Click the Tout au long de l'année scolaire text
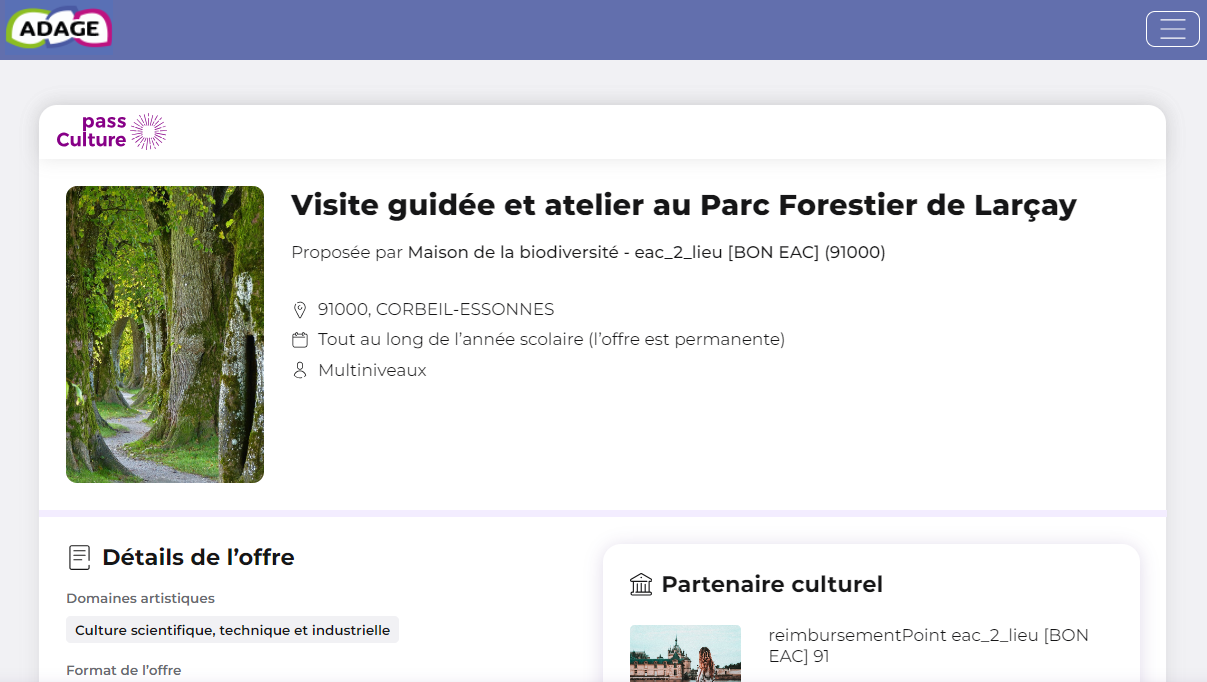This screenshot has width=1207, height=682. click(551, 340)
